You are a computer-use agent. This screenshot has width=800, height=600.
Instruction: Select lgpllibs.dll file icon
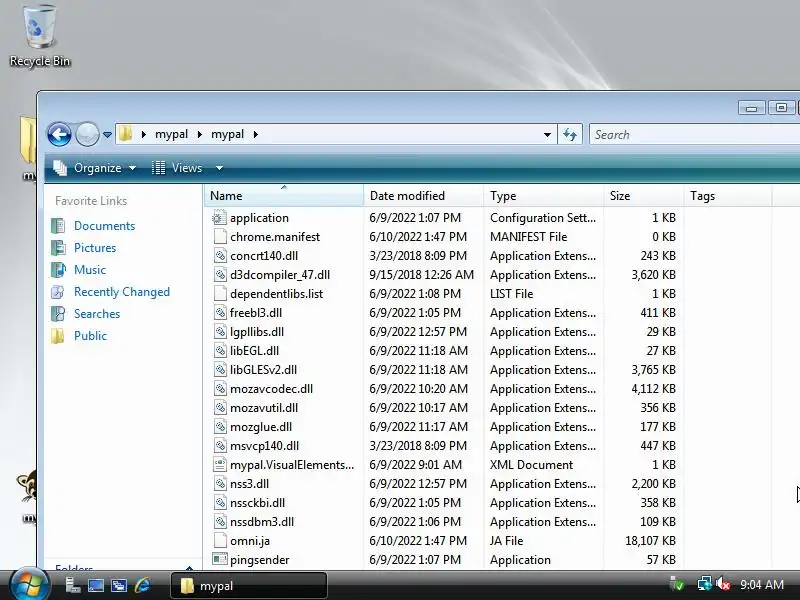tap(219, 332)
